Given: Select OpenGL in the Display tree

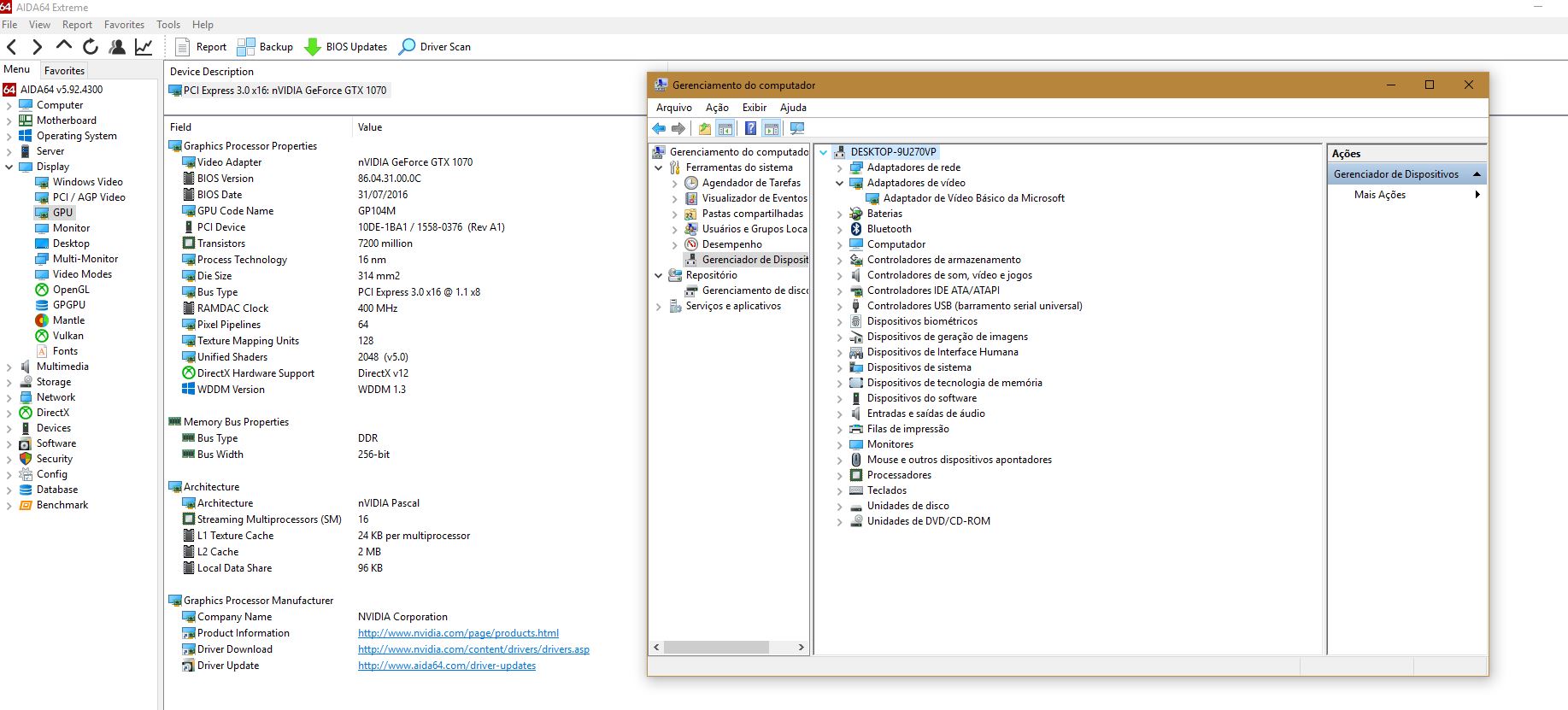Looking at the screenshot, I should pos(71,290).
